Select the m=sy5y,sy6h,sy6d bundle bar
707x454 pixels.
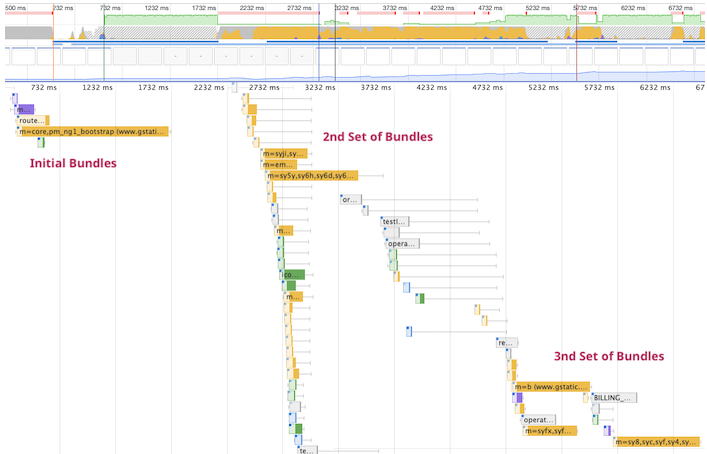pyautogui.click(x=311, y=176)
